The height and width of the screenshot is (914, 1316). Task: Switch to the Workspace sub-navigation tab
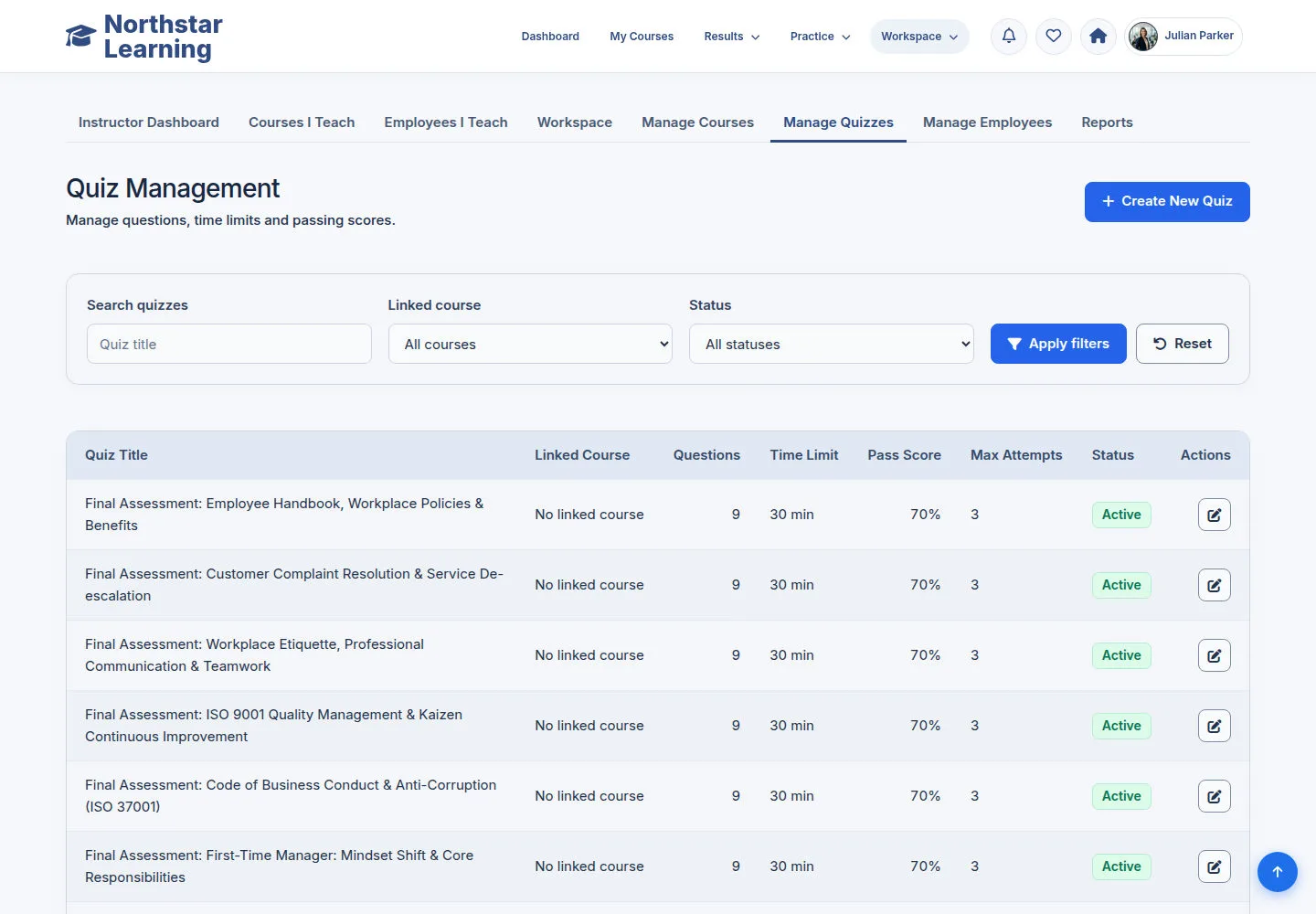point(575,122)
